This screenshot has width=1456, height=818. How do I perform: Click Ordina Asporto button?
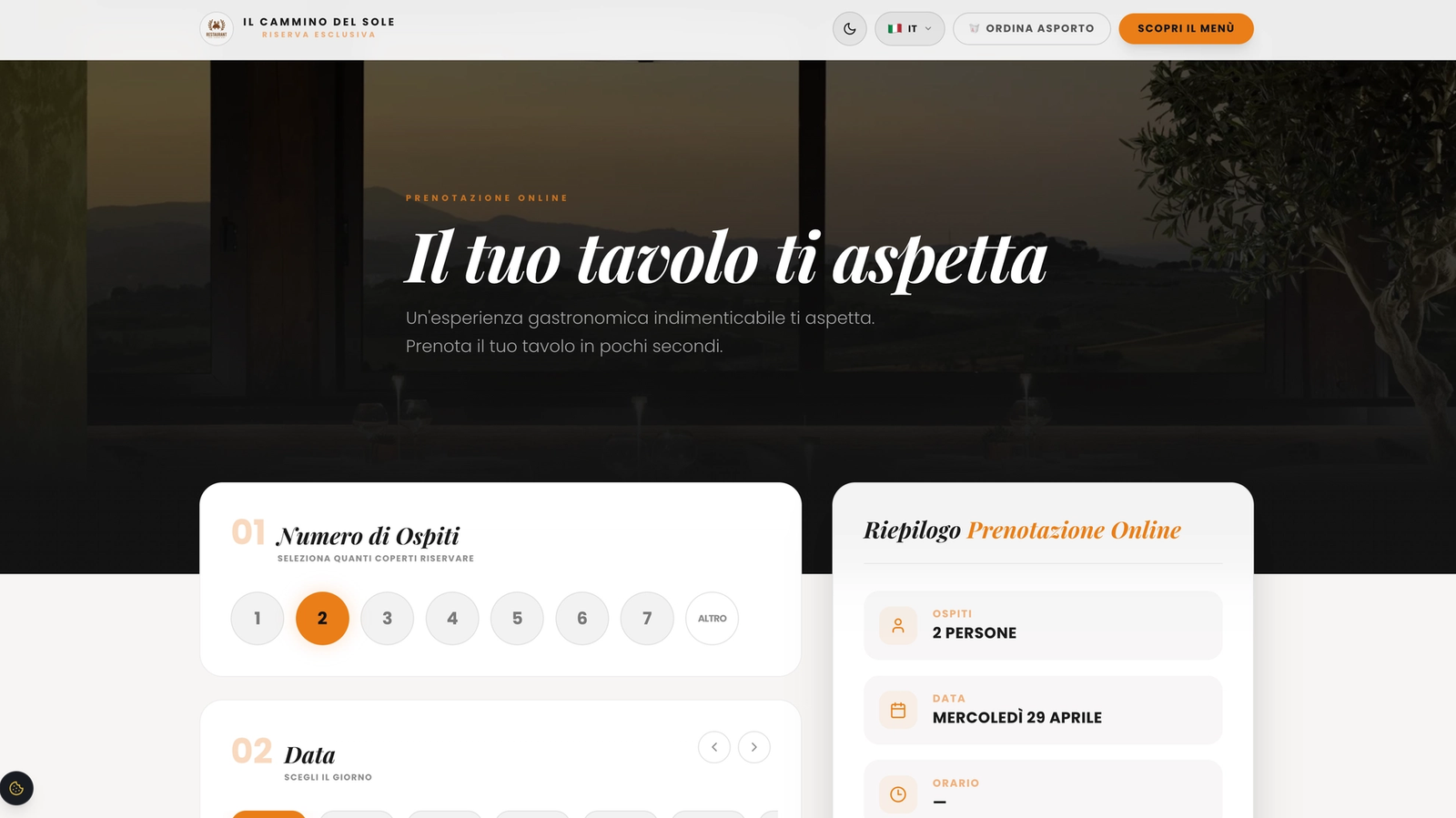click(1032, 28)
